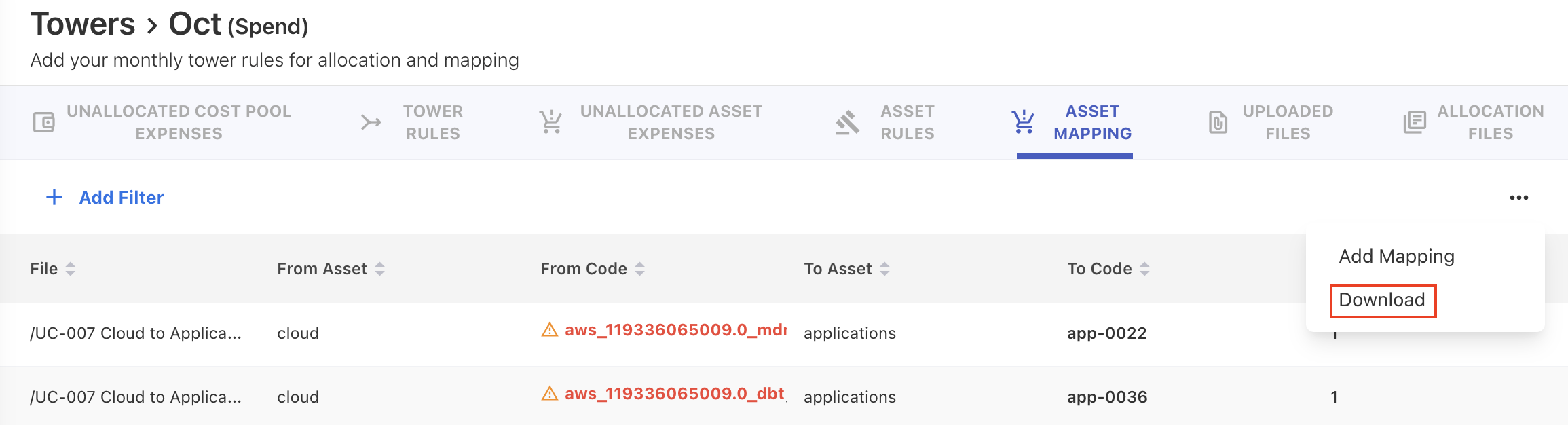Click warning triangle on app-0022 row
Screen dimensions: 1568x425
549,330
